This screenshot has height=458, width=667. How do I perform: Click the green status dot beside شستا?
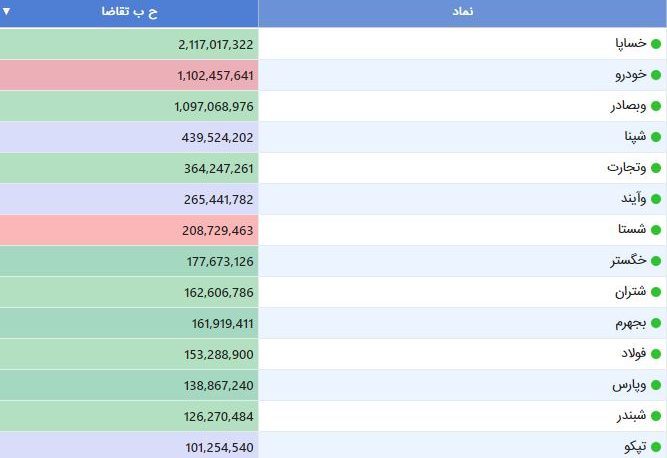point(656,230)
